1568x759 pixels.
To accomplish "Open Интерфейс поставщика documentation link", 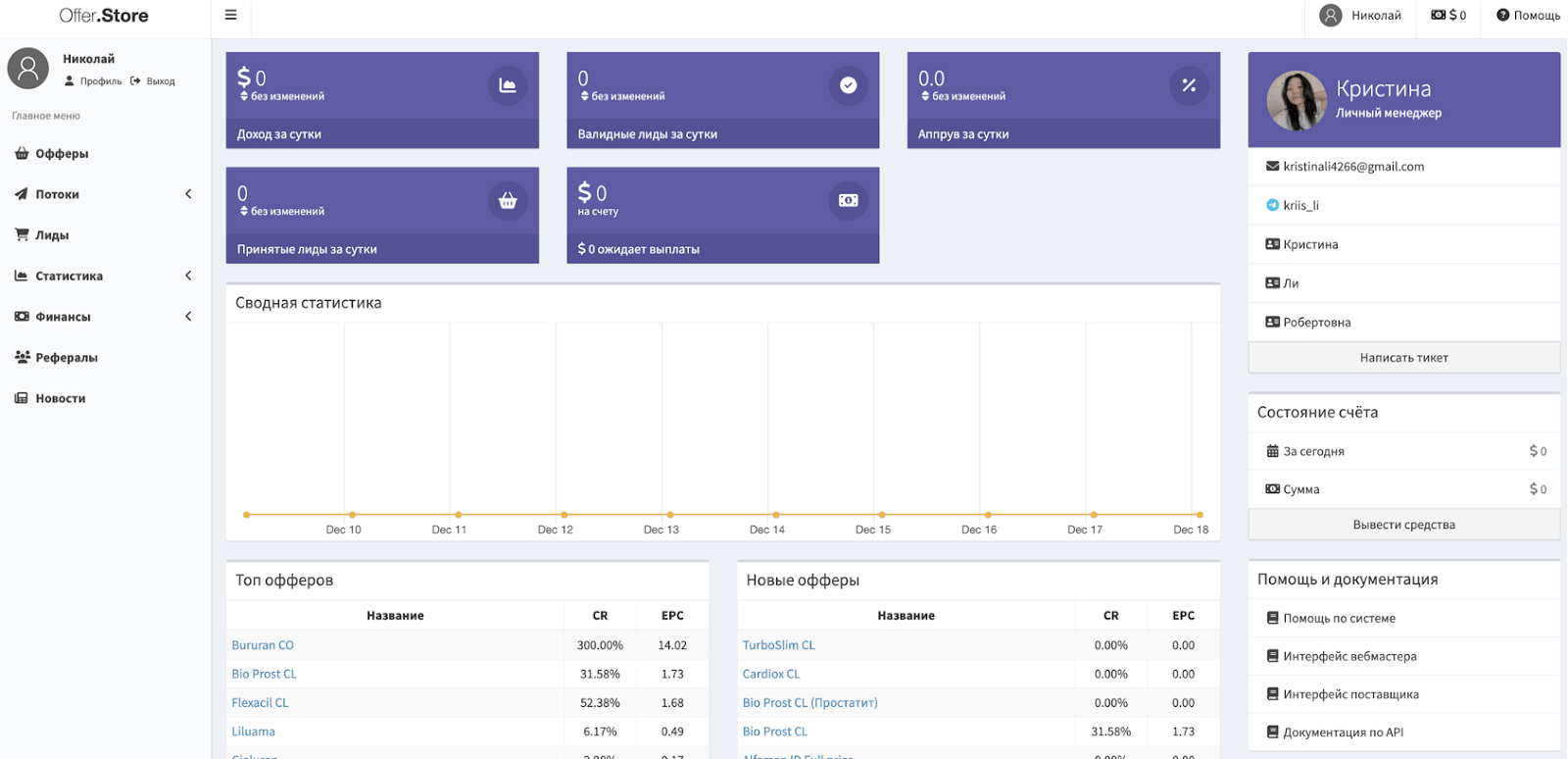I will [x=1350, y=694].
